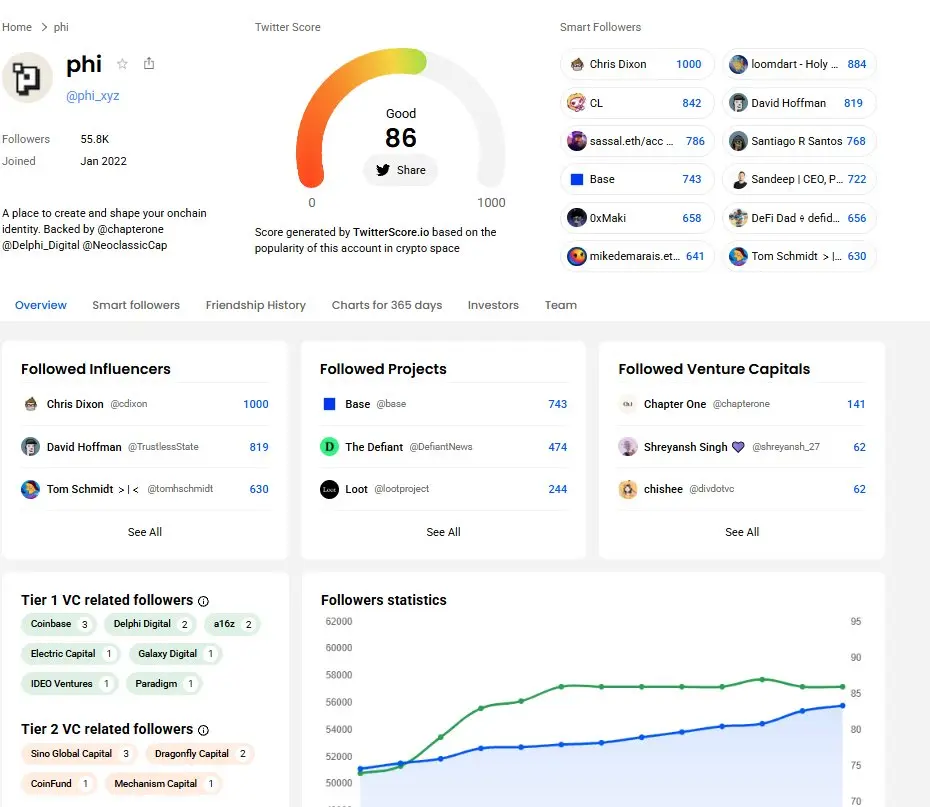The width and height of the screenshot is (930, 807).
Task: Click Santiago R Santos avatar in Smart Followers
Action: (x=738, y=141)
